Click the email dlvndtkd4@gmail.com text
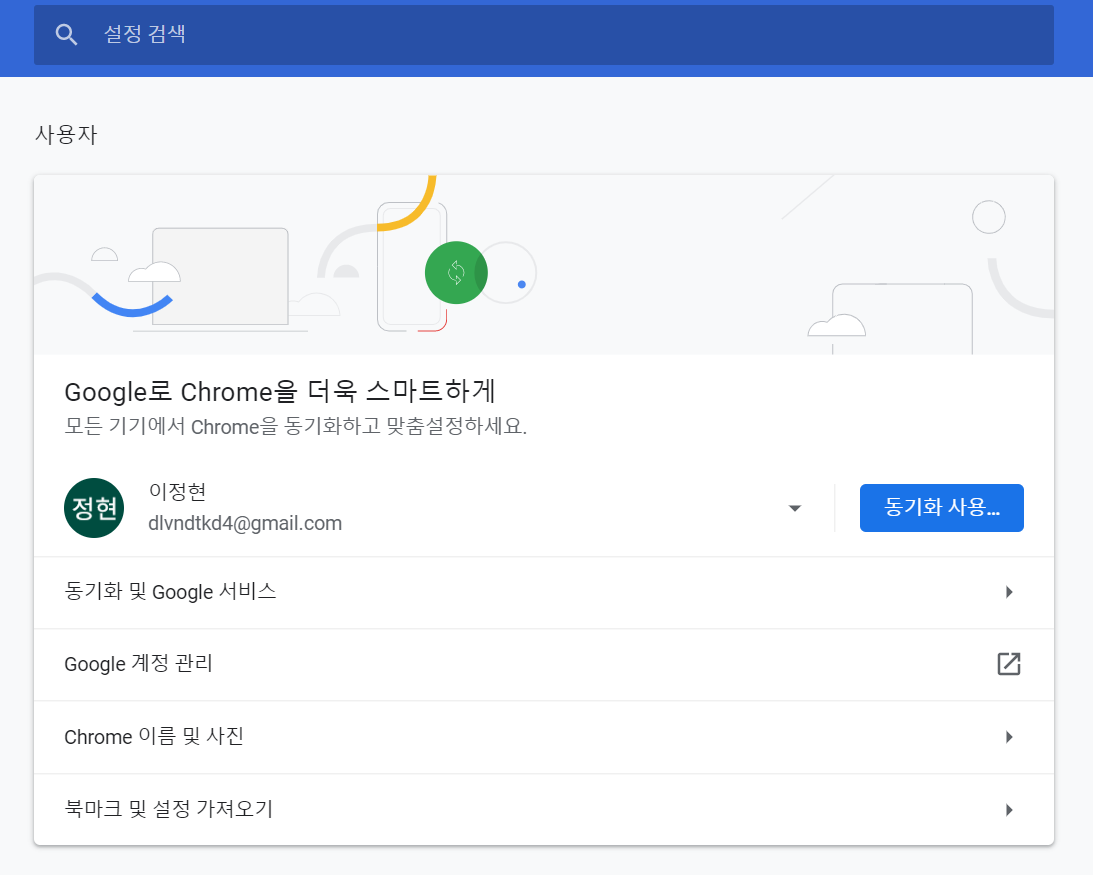 point(245,523)
